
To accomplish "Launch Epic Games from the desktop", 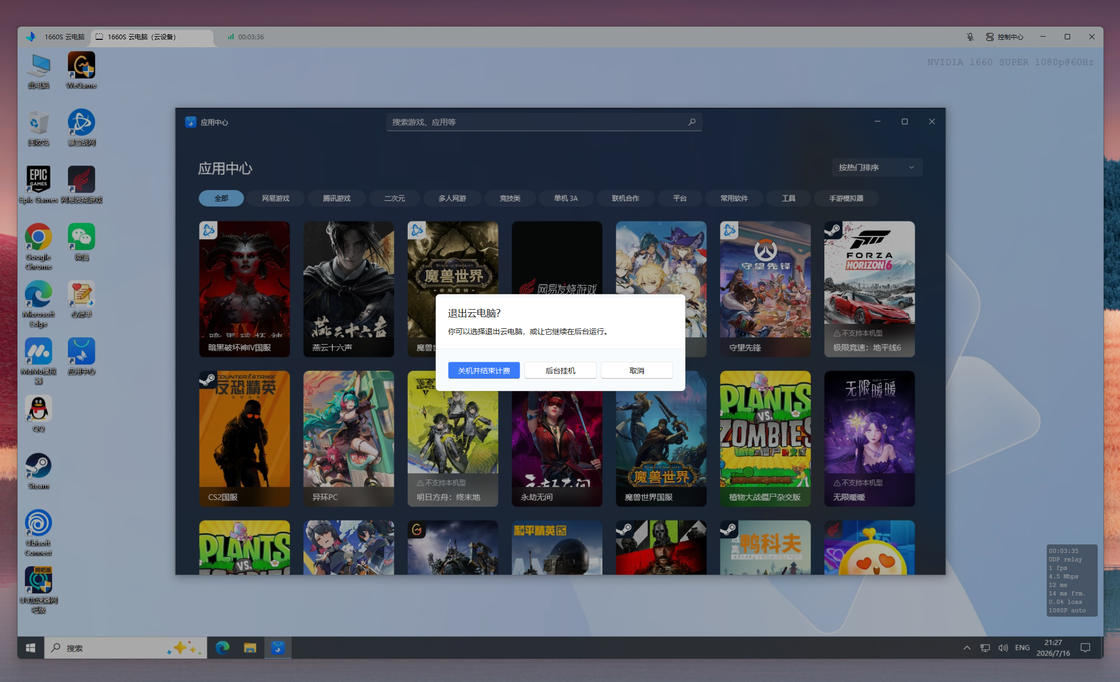I will pyautogui.click(x=39, y=185).
